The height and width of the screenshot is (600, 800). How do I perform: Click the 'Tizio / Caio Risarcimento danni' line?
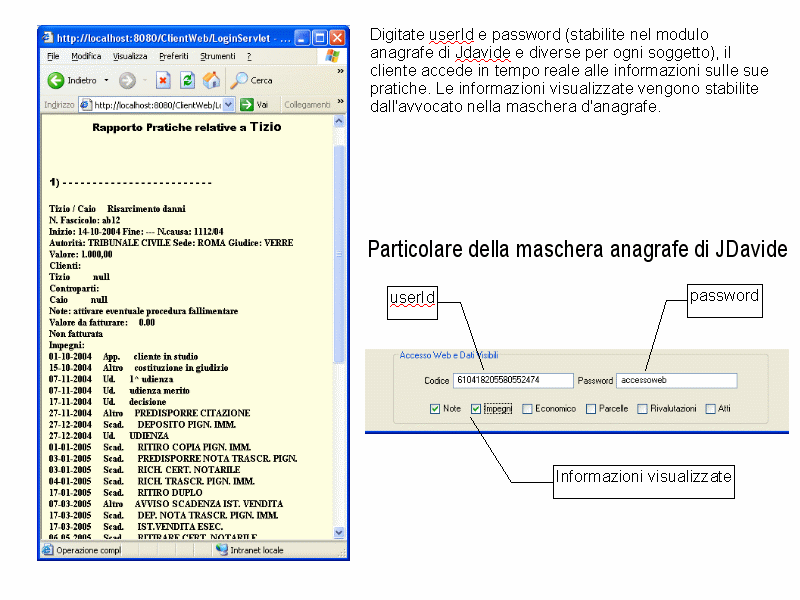117,209
